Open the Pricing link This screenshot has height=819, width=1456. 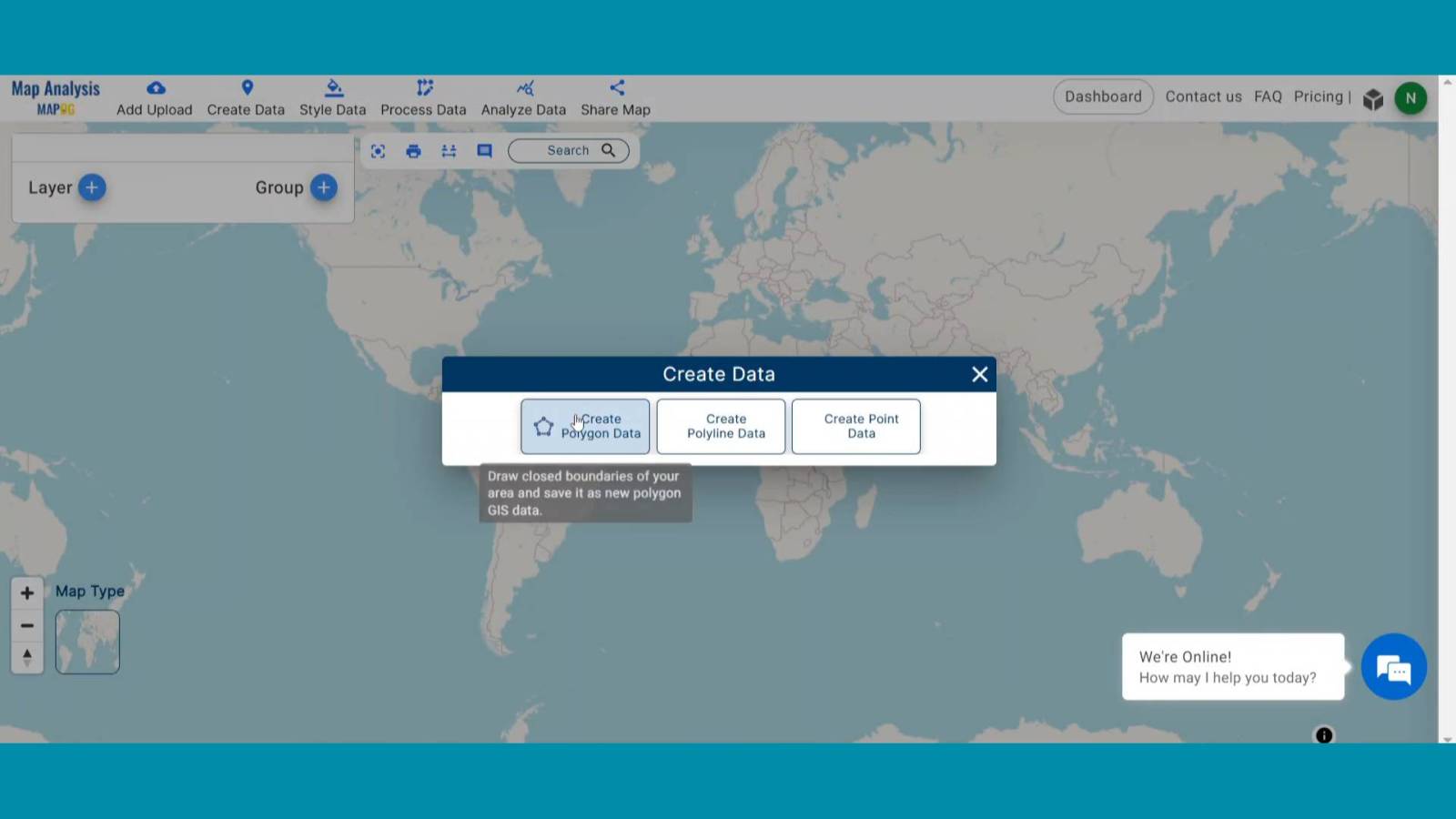pyautogui.click(x=1319, y=96)
